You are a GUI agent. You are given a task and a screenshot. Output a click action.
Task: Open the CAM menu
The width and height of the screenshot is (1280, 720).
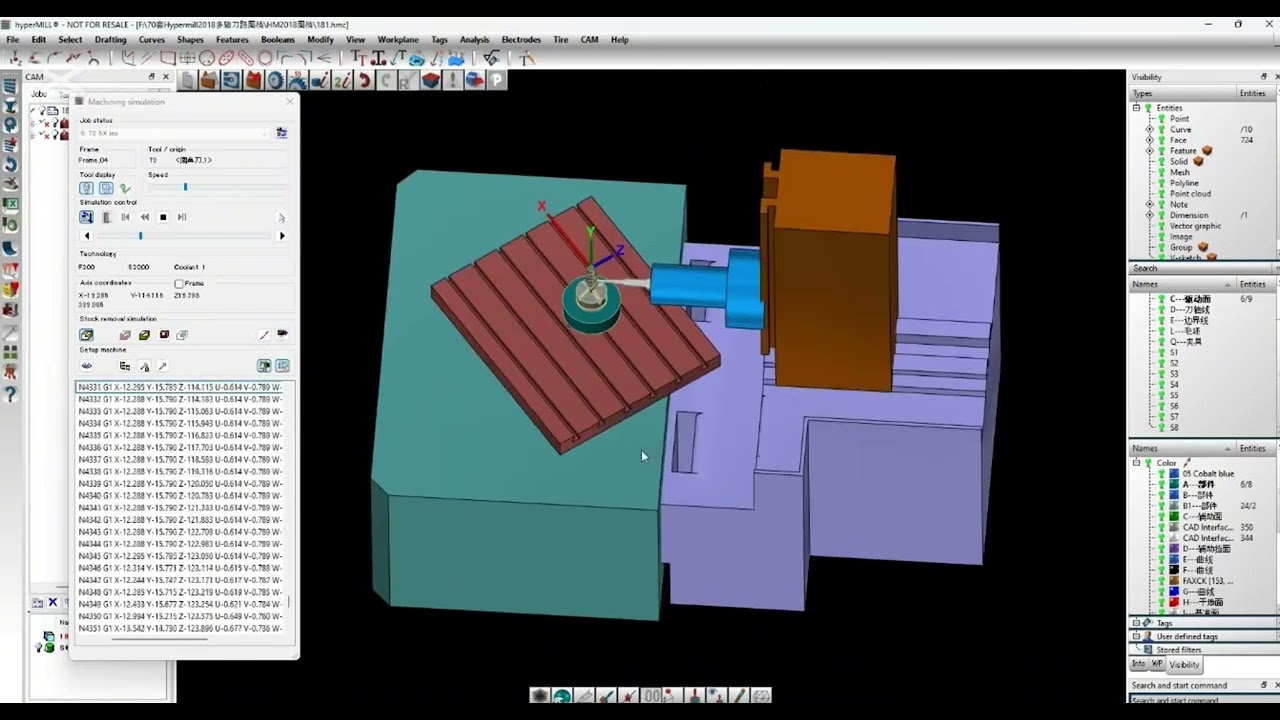click(x=589, y=40)
